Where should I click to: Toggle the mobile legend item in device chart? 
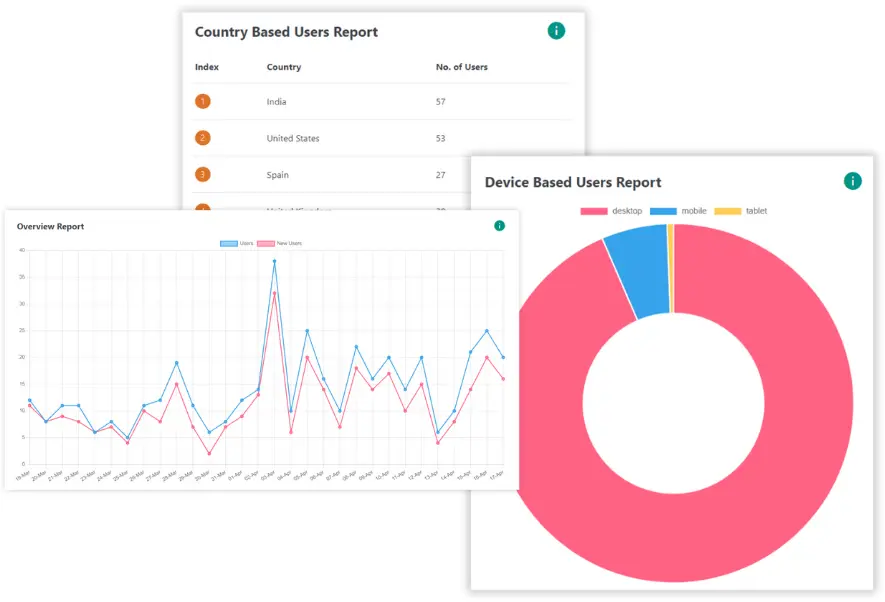pyautogui.click(x=678, y=211)
